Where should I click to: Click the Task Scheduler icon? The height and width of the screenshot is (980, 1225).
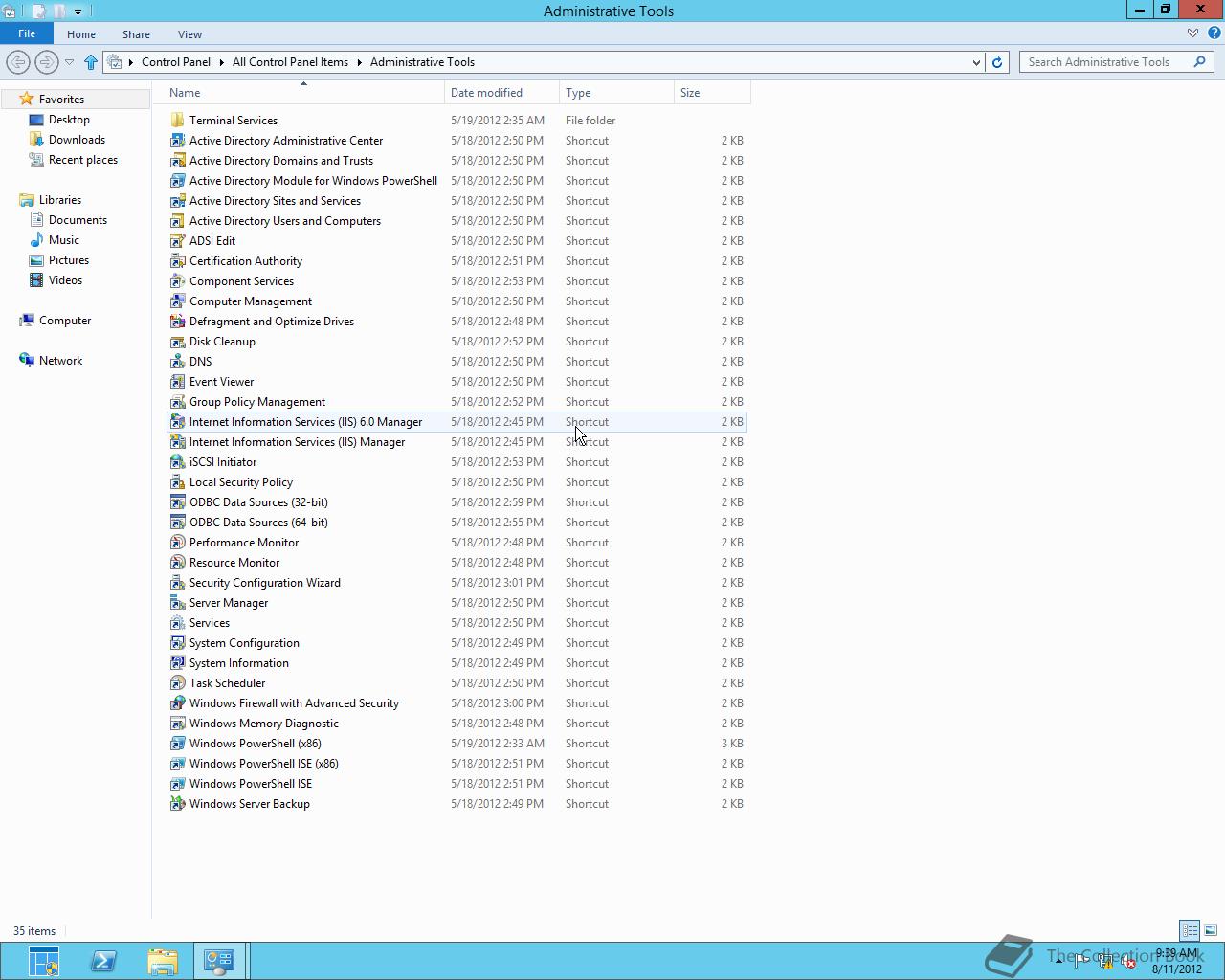coord(177,682)
